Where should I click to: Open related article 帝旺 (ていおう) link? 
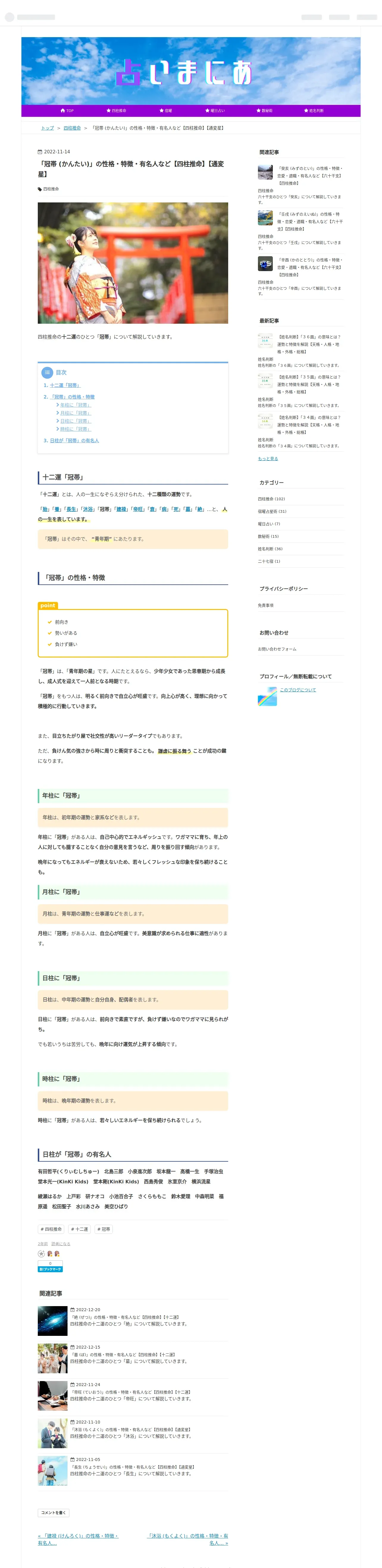(131, 1392)
